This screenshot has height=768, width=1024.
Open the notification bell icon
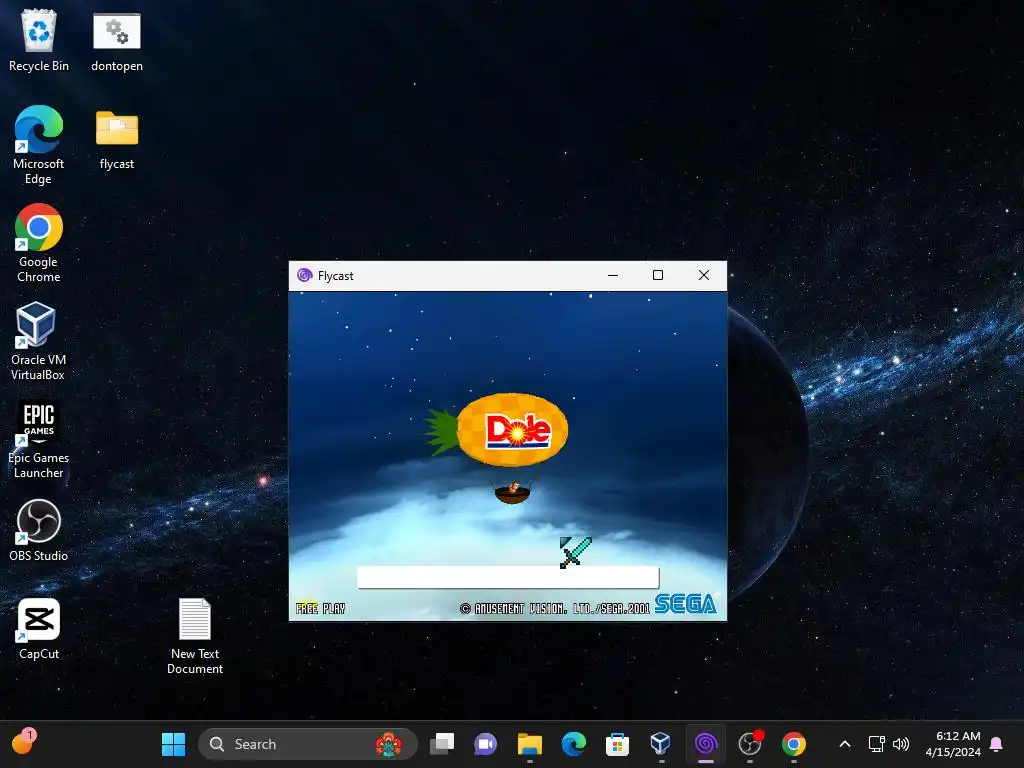click(997, 744)
